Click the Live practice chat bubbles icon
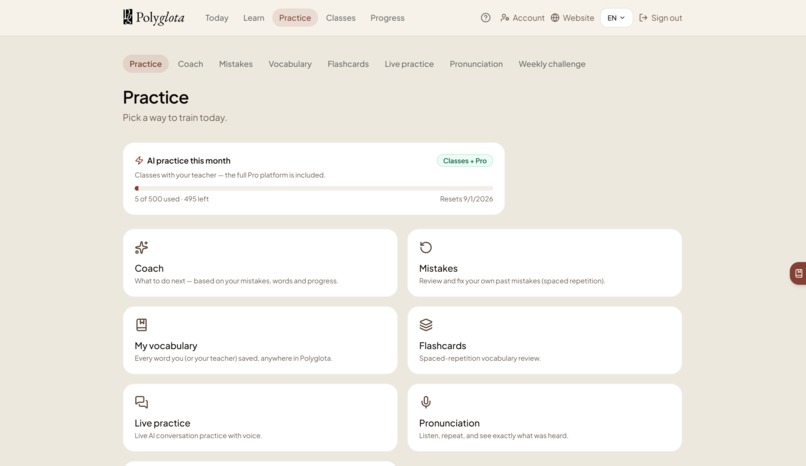This screenshot has width=806, height=466. click(141, 402)
